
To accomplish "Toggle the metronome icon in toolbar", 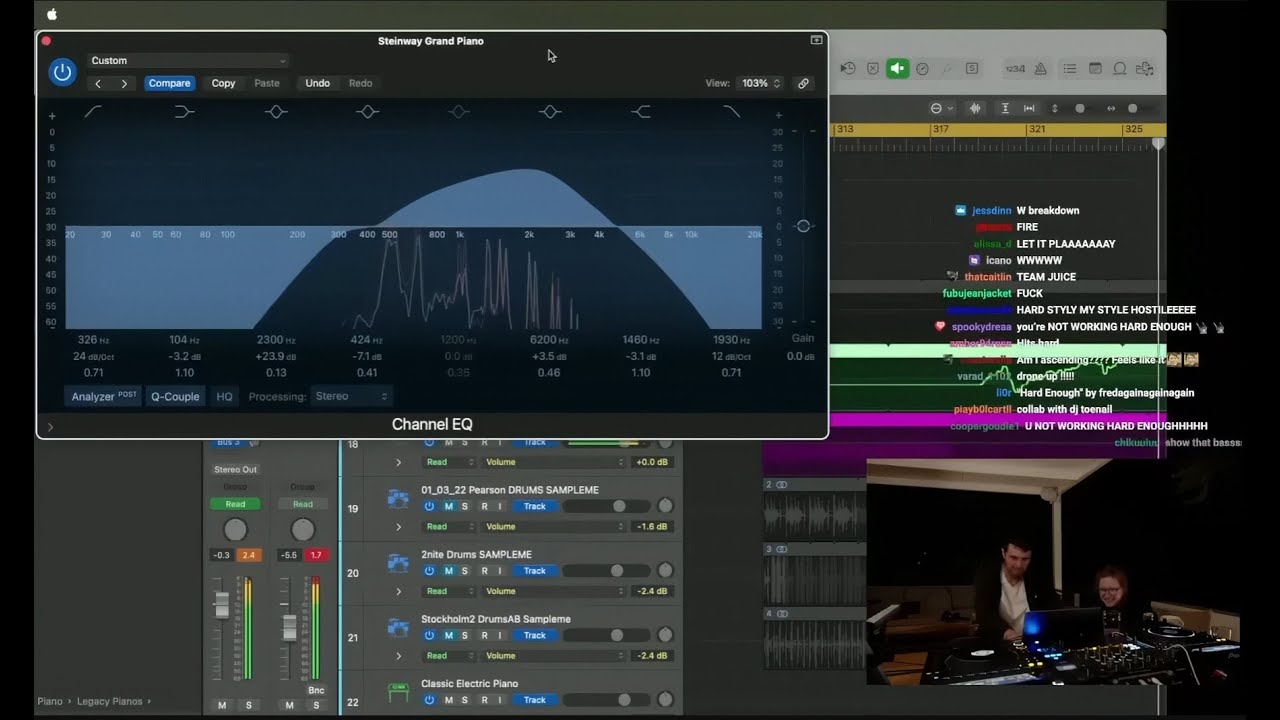I will 1040,68.
